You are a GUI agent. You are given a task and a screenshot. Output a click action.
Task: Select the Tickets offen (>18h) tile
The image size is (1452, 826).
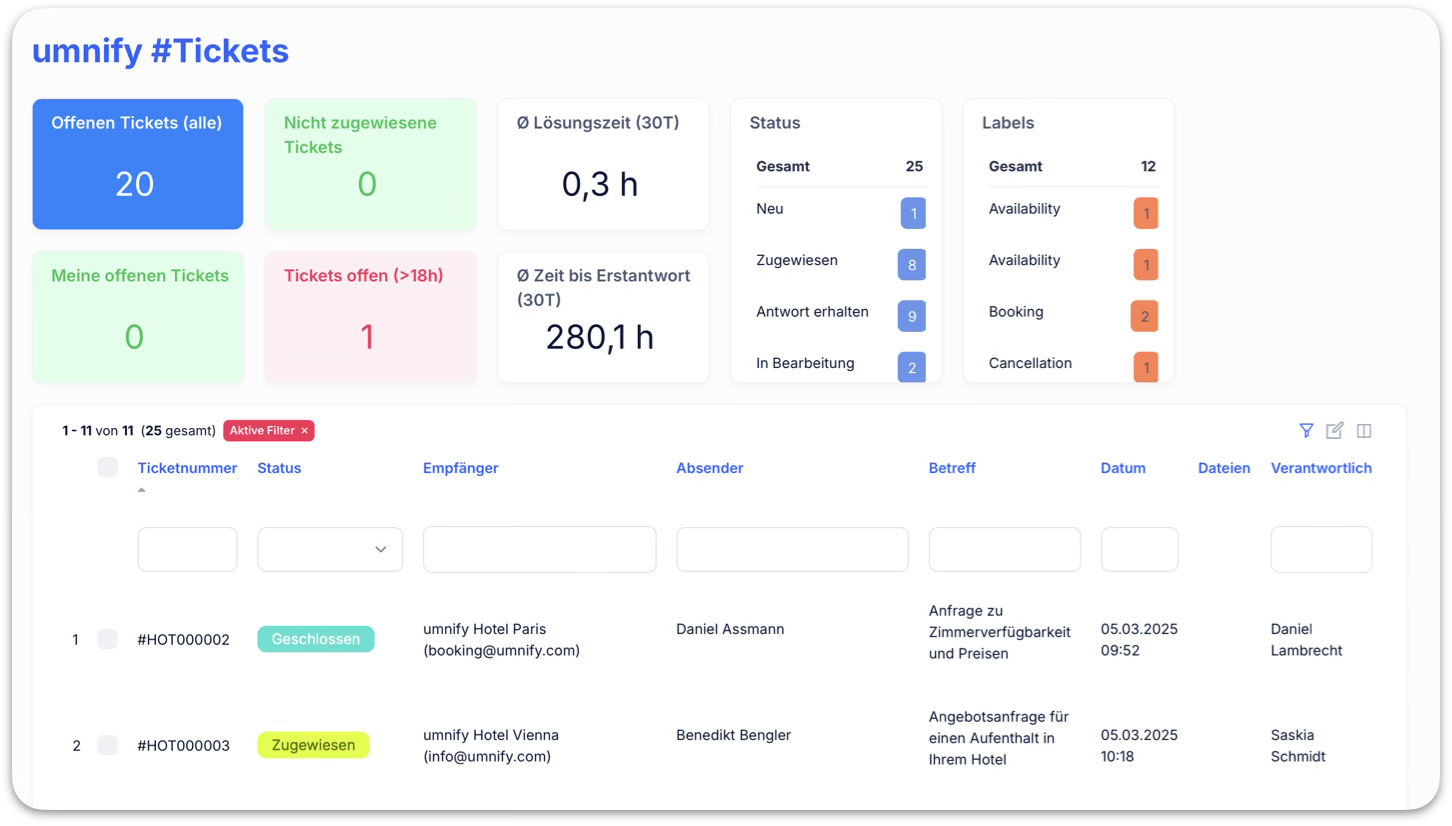pyautogui.click(x=370, y=317)
